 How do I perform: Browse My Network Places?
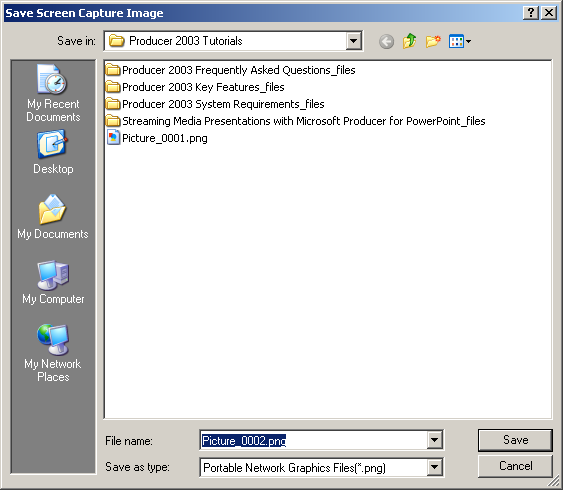point(53,354)
